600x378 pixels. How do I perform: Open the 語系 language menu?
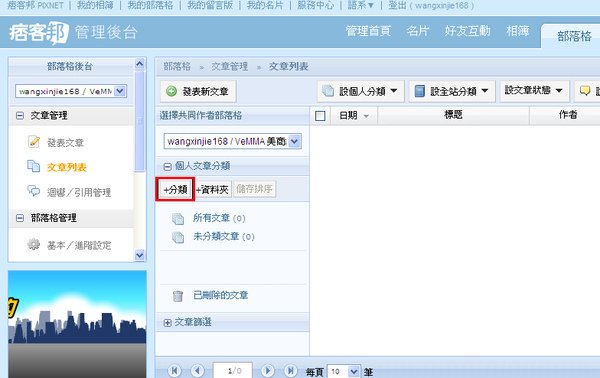(x=360, y=5)
